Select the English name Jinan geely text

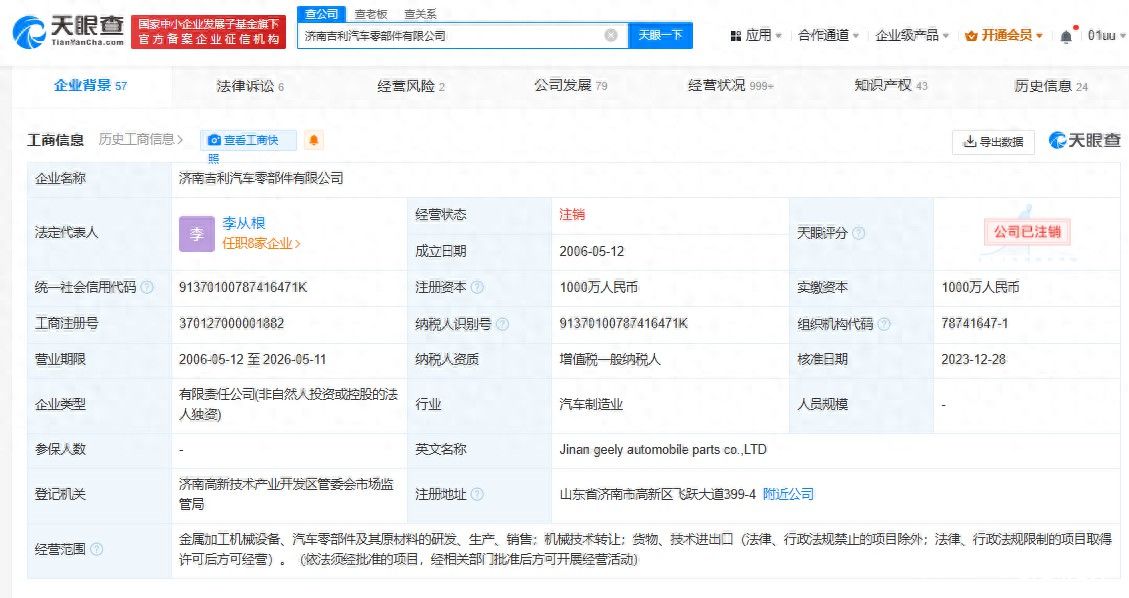tap(662, 450)
